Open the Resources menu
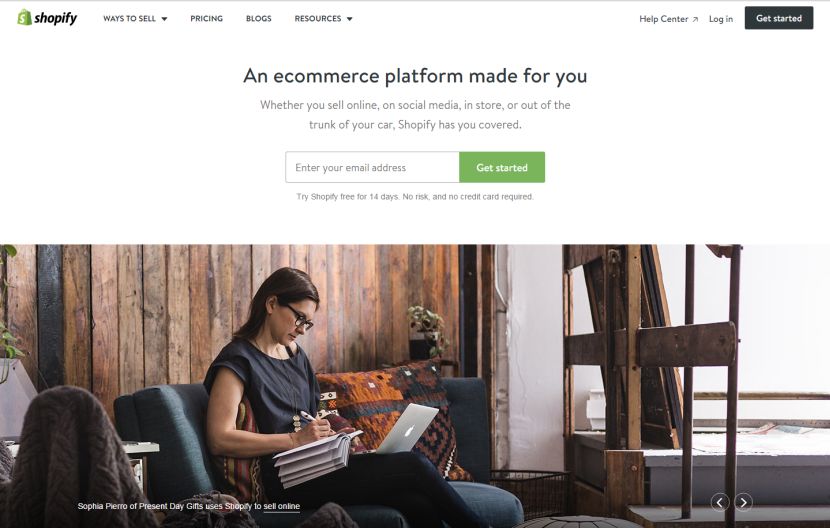830x528 pixels. pyautogui.click(x=323, y=19)
